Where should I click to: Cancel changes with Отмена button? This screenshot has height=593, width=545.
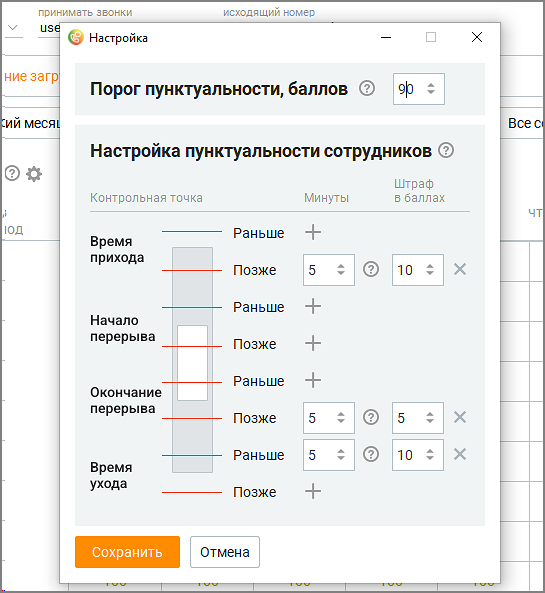[225, 552]
